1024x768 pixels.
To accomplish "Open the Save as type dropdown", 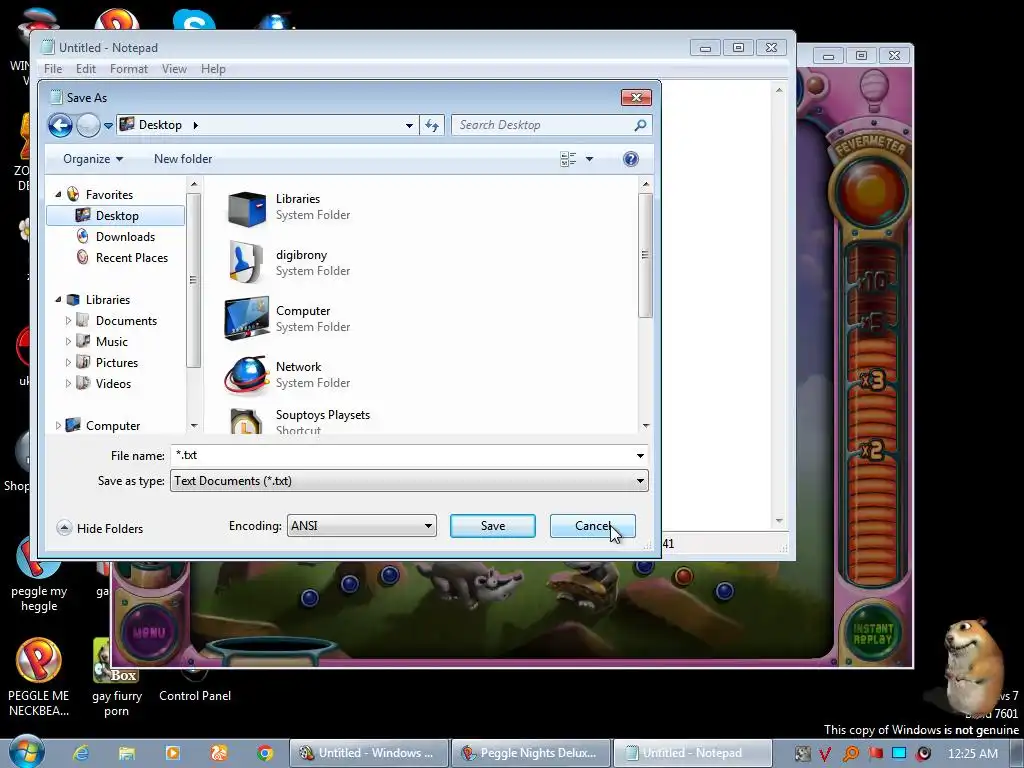I will pyautogui.click(x=409, y=481).
